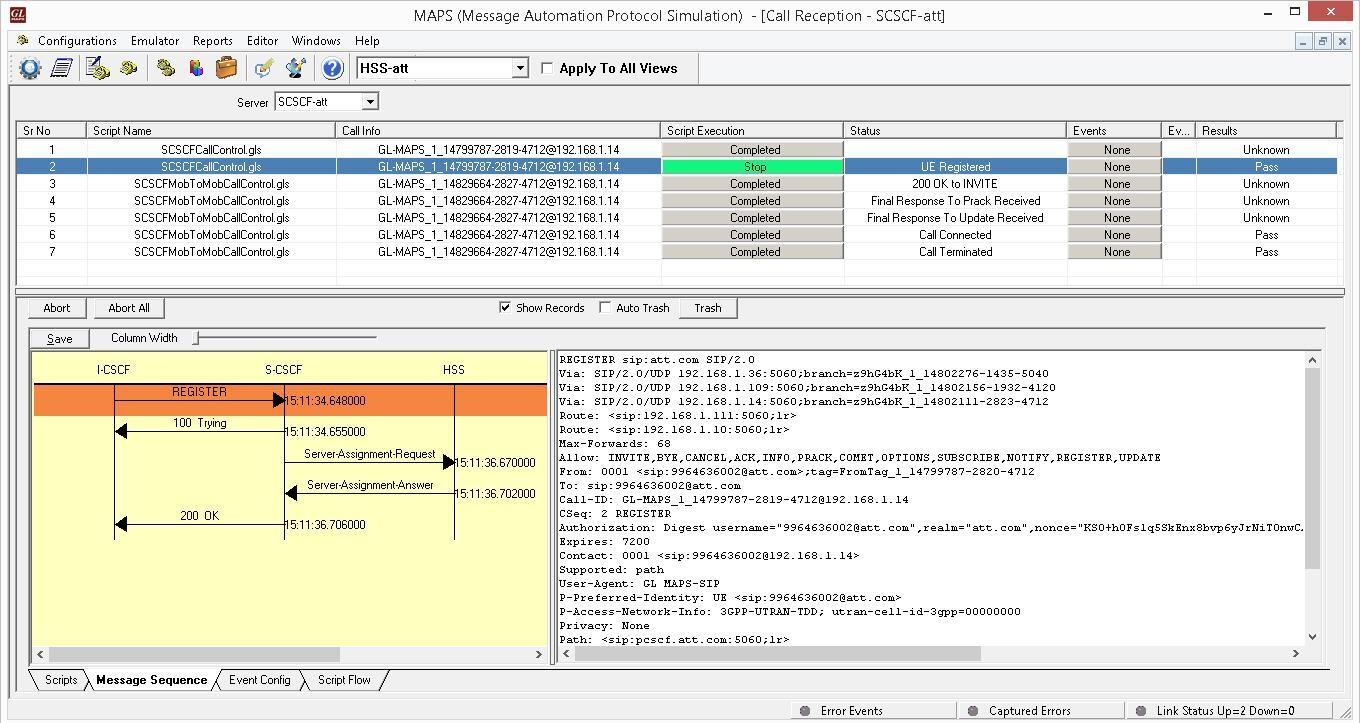
Task: Click the Link Status indicator dot
Action: tap(1141, 711)
